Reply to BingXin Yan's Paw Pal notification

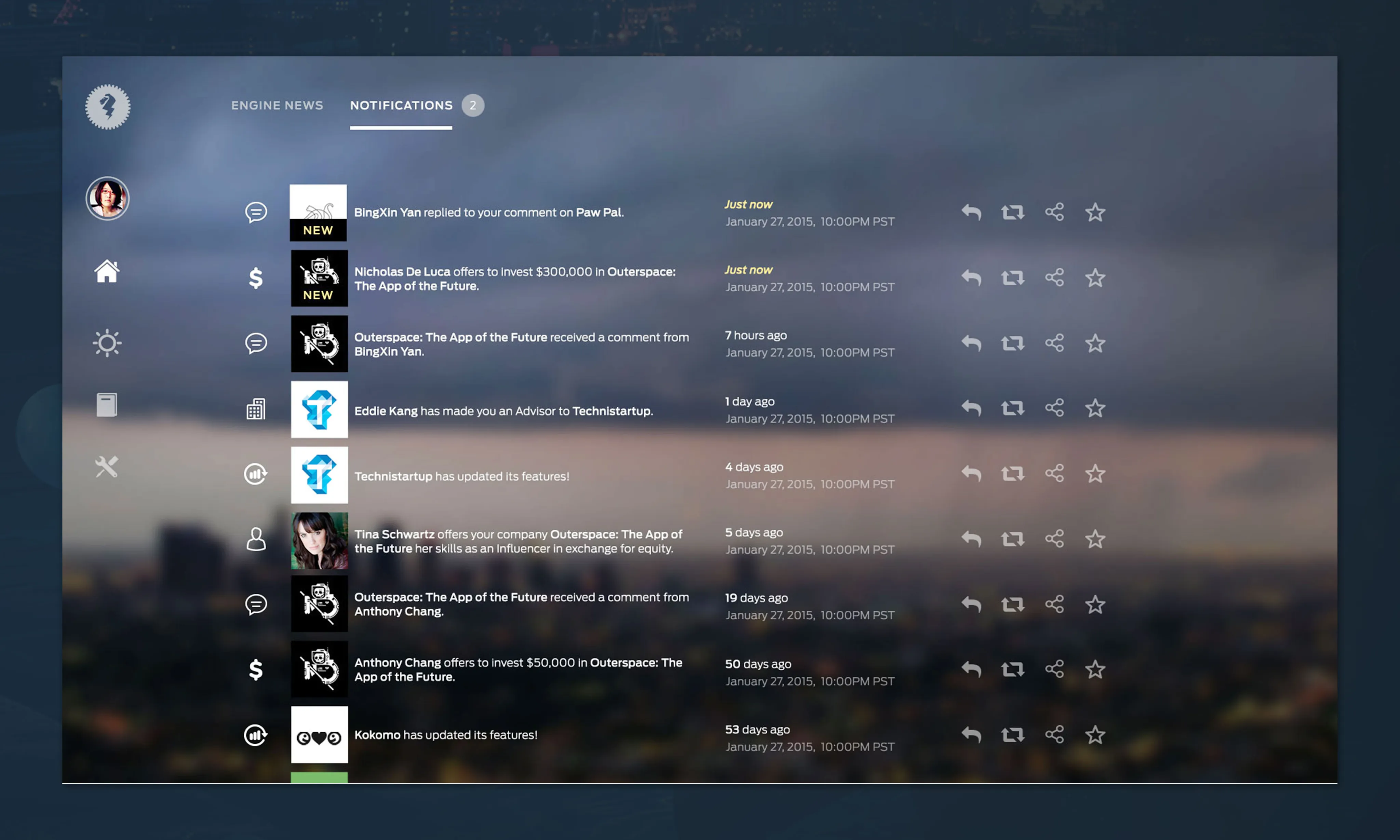[x=971, y=212]
